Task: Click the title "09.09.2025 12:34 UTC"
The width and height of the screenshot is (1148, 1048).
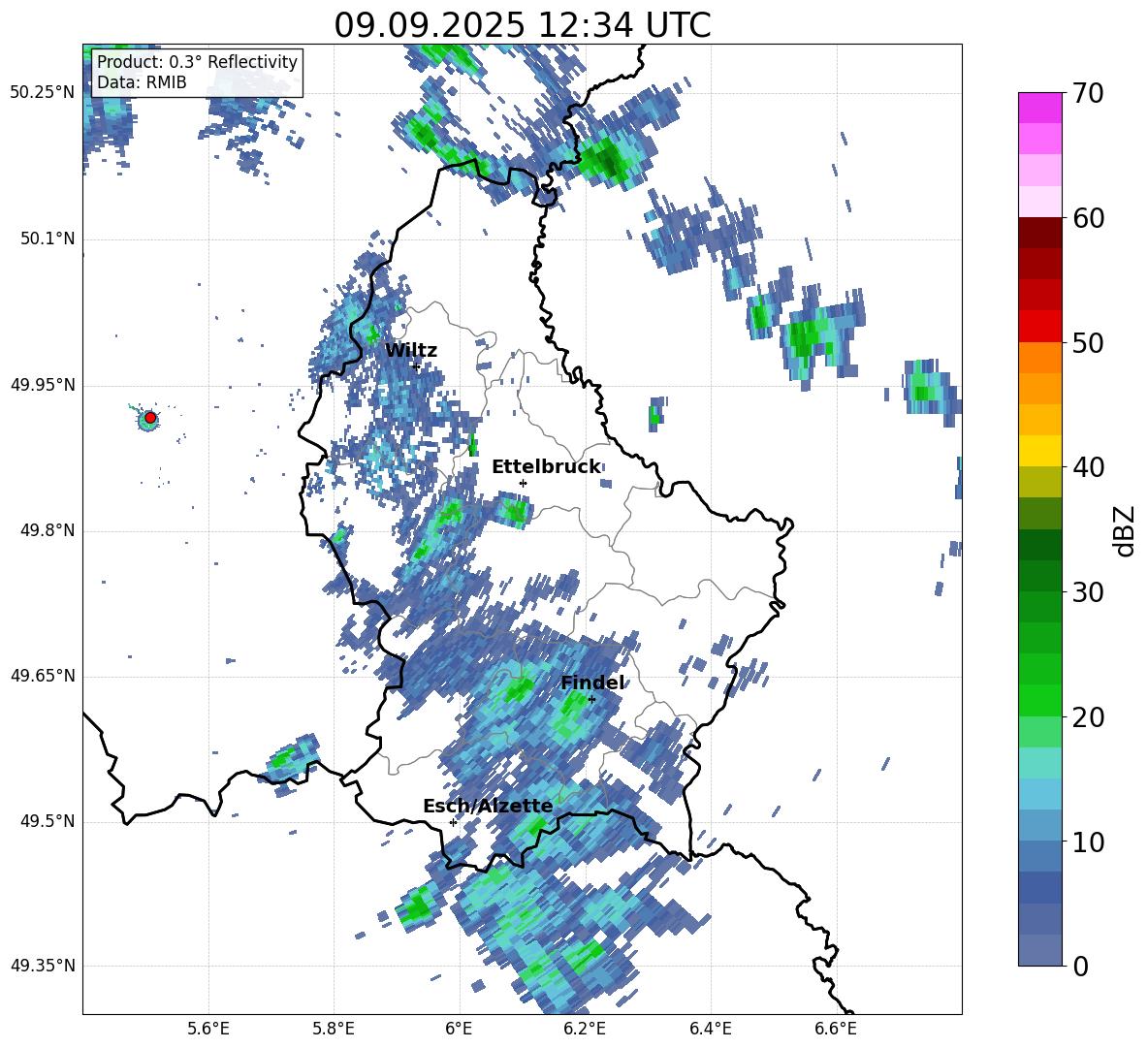Action: pos(522,25)
